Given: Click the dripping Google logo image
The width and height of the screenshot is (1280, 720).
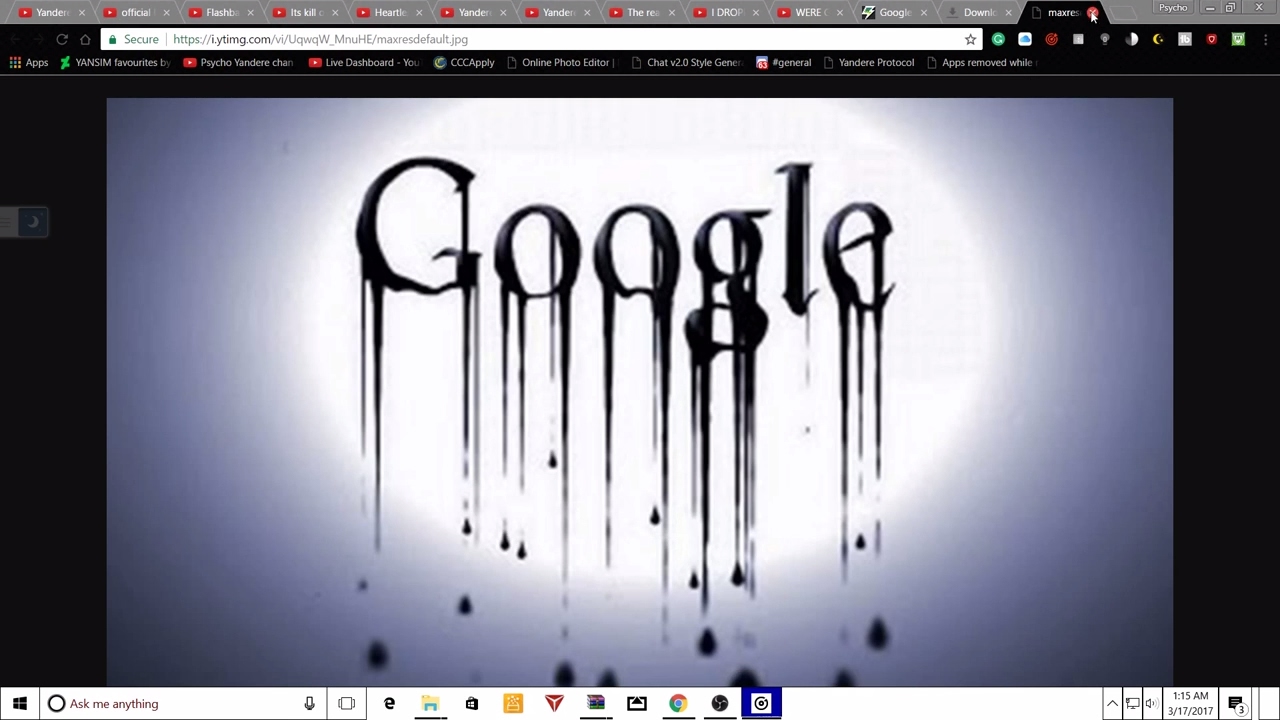Looking at the screenshot, I should pos(640,392).
